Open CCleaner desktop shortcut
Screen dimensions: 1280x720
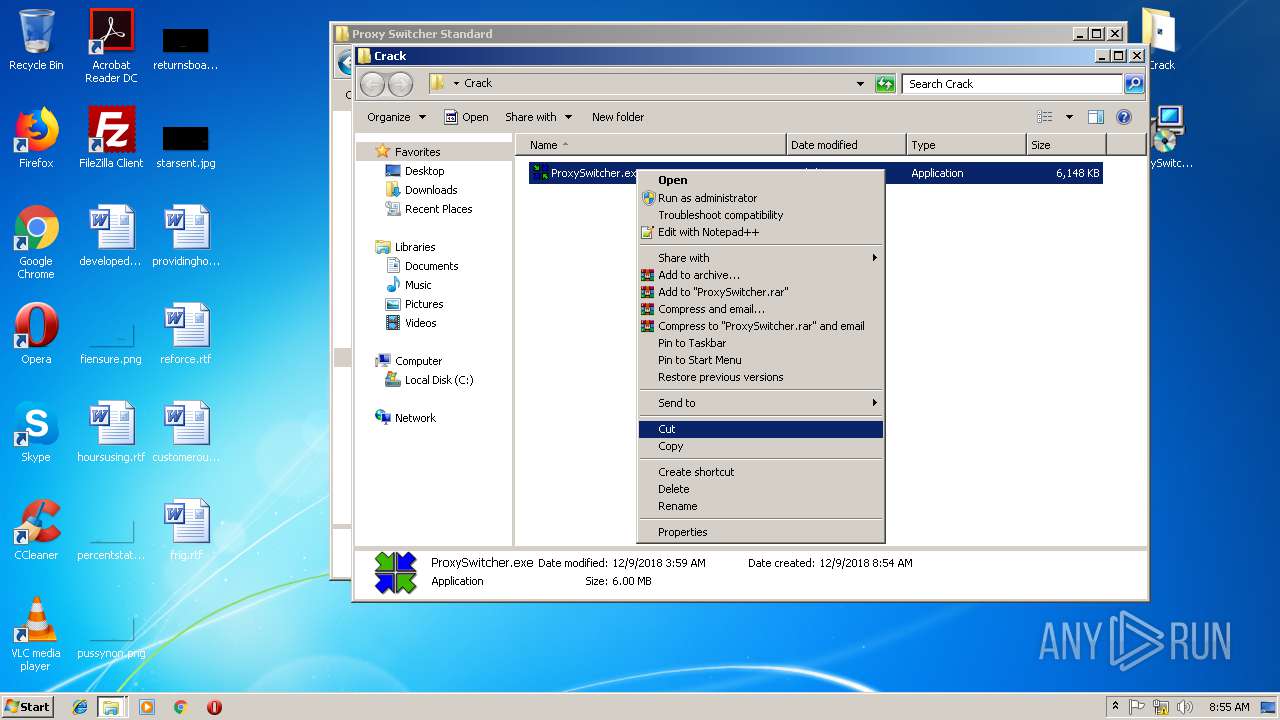click(36, 530)
